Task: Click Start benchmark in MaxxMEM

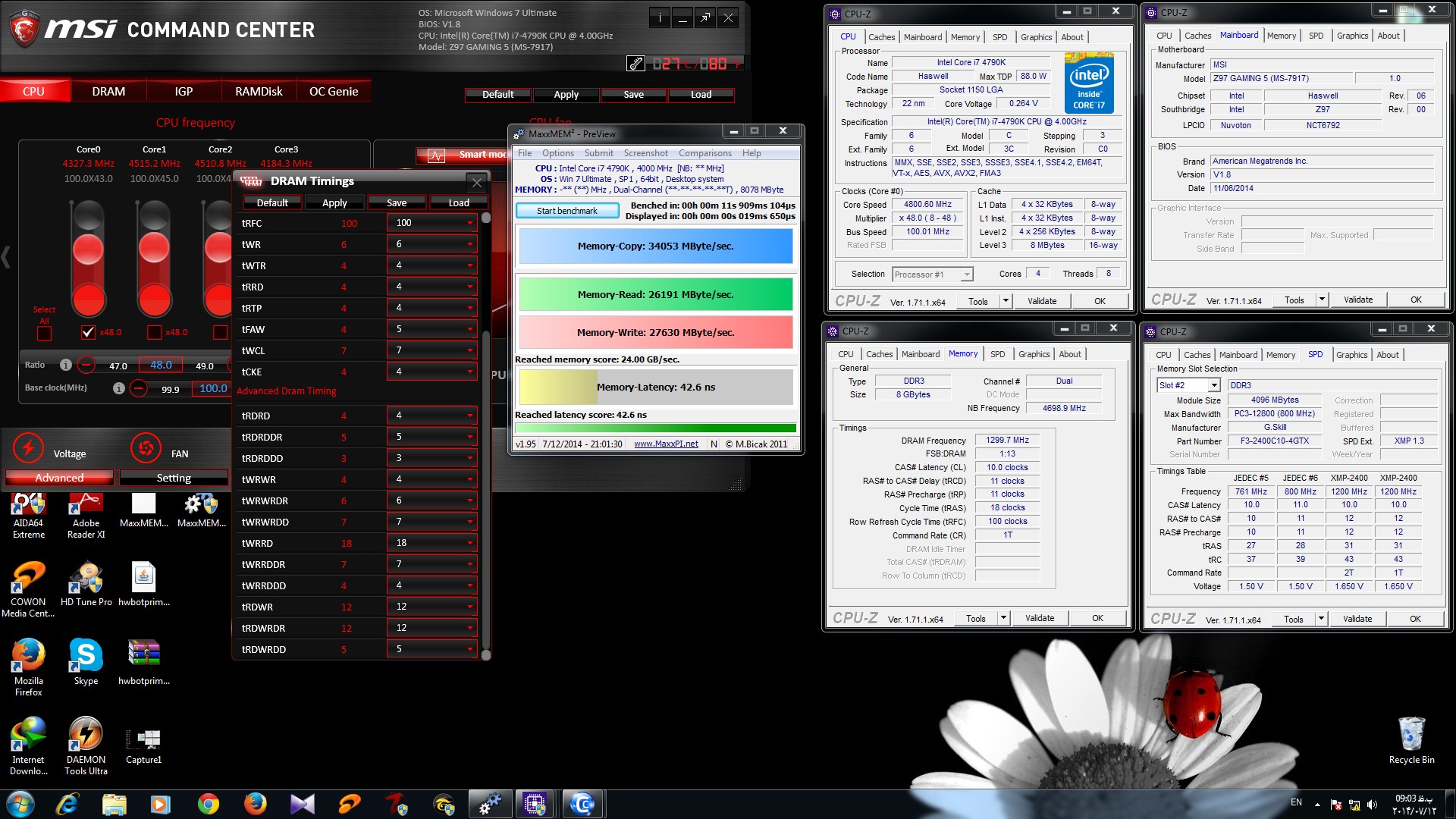Action: tap(566, 211)
